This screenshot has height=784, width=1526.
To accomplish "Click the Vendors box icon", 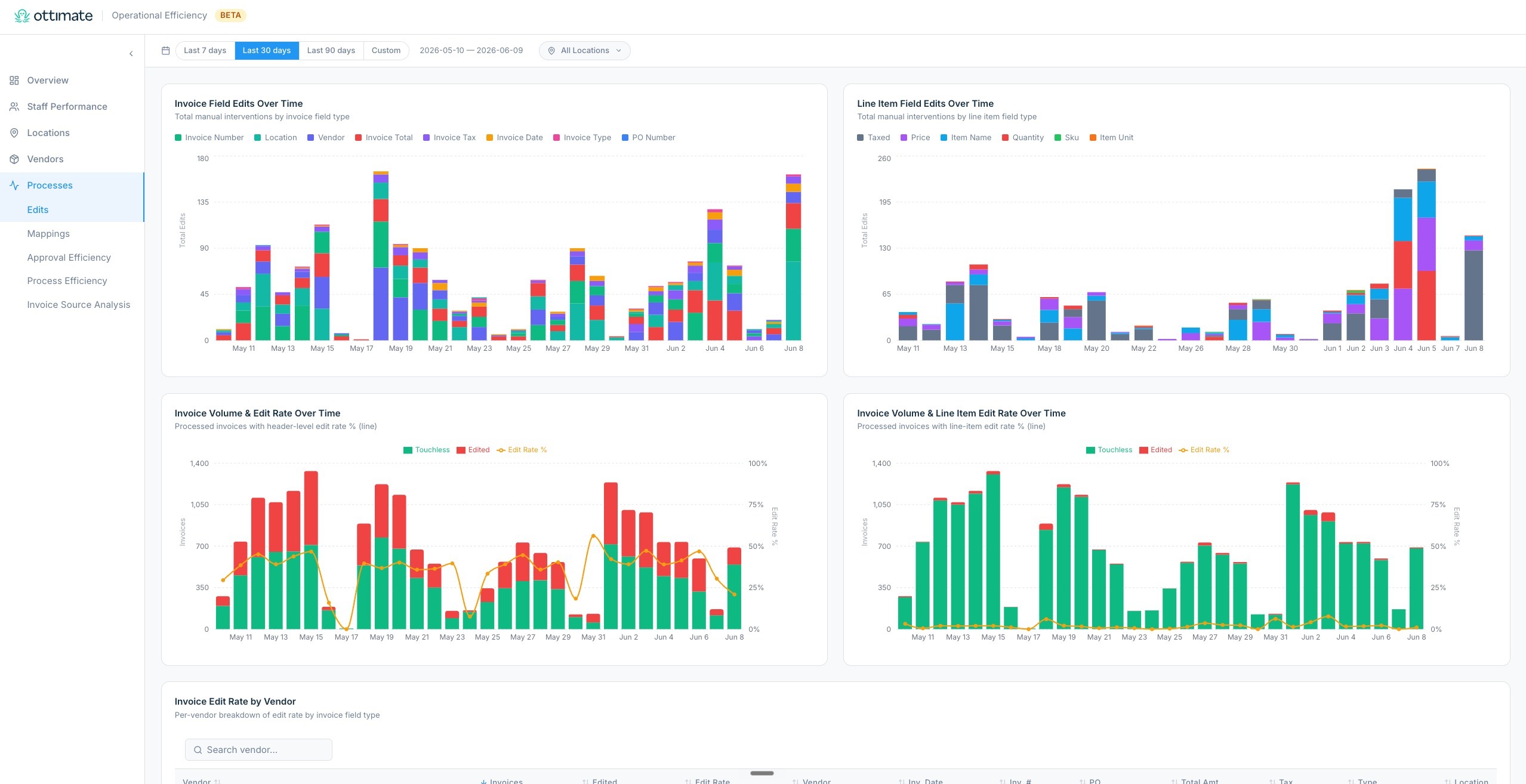I will coord(14,159).
